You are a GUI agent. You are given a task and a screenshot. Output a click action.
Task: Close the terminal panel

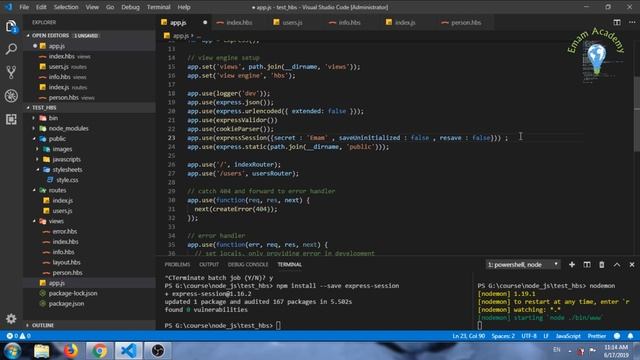point(631,264)
